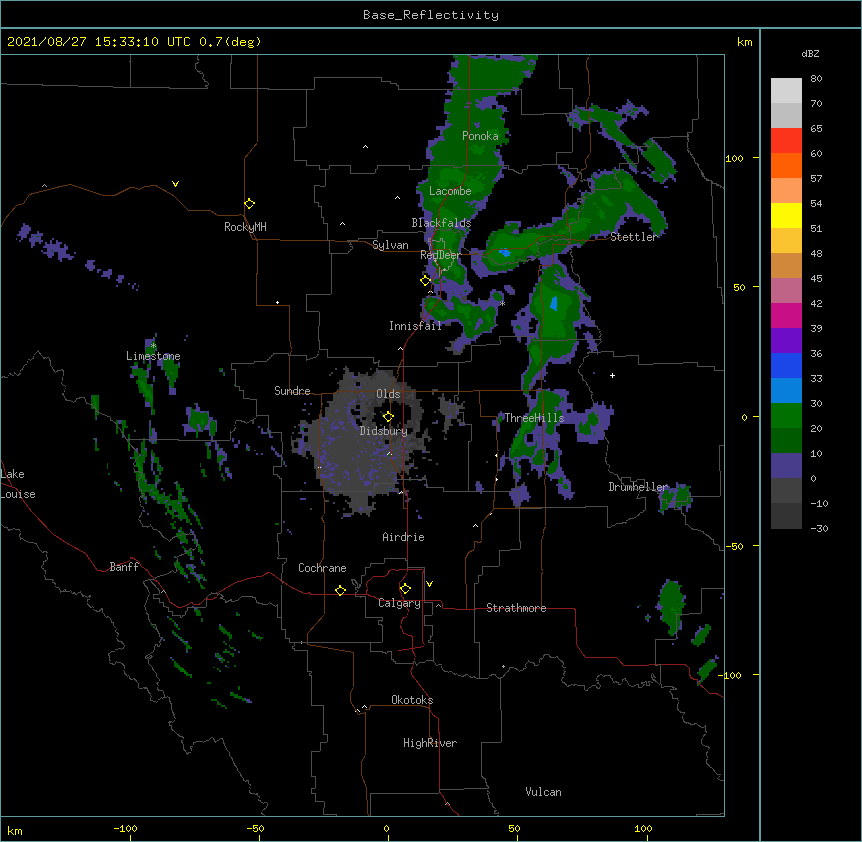Click the -100 tick on the bottom axis
This screenshot has width=862, height=842.
(x=125, y=828)
